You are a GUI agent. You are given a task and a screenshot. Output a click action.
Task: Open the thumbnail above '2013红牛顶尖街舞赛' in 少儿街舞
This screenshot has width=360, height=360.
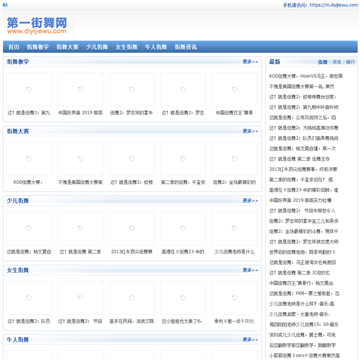(x=132, y=228)
